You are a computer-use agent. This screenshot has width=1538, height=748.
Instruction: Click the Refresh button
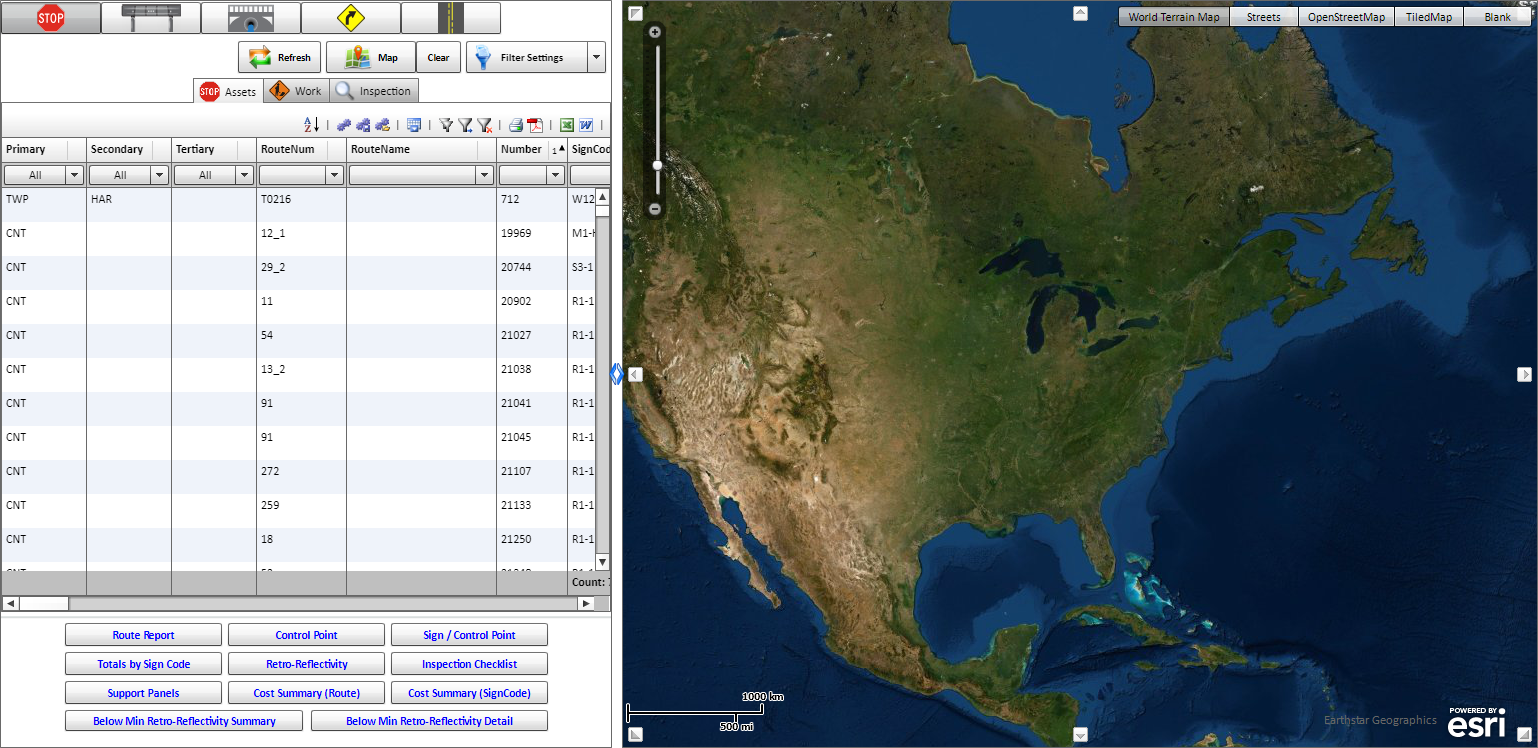279,57
